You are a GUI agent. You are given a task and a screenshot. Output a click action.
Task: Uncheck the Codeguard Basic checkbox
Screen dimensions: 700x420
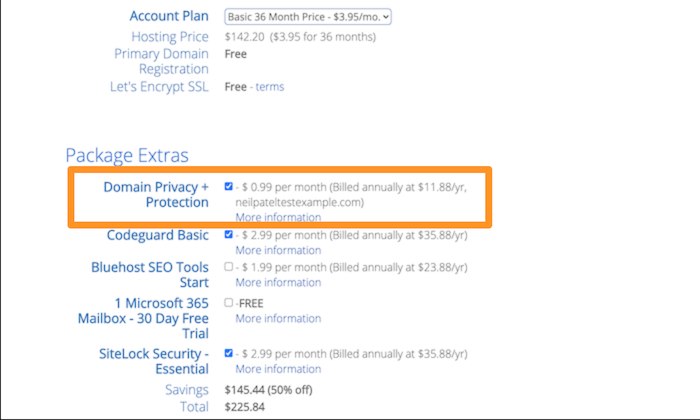(229, 234)
